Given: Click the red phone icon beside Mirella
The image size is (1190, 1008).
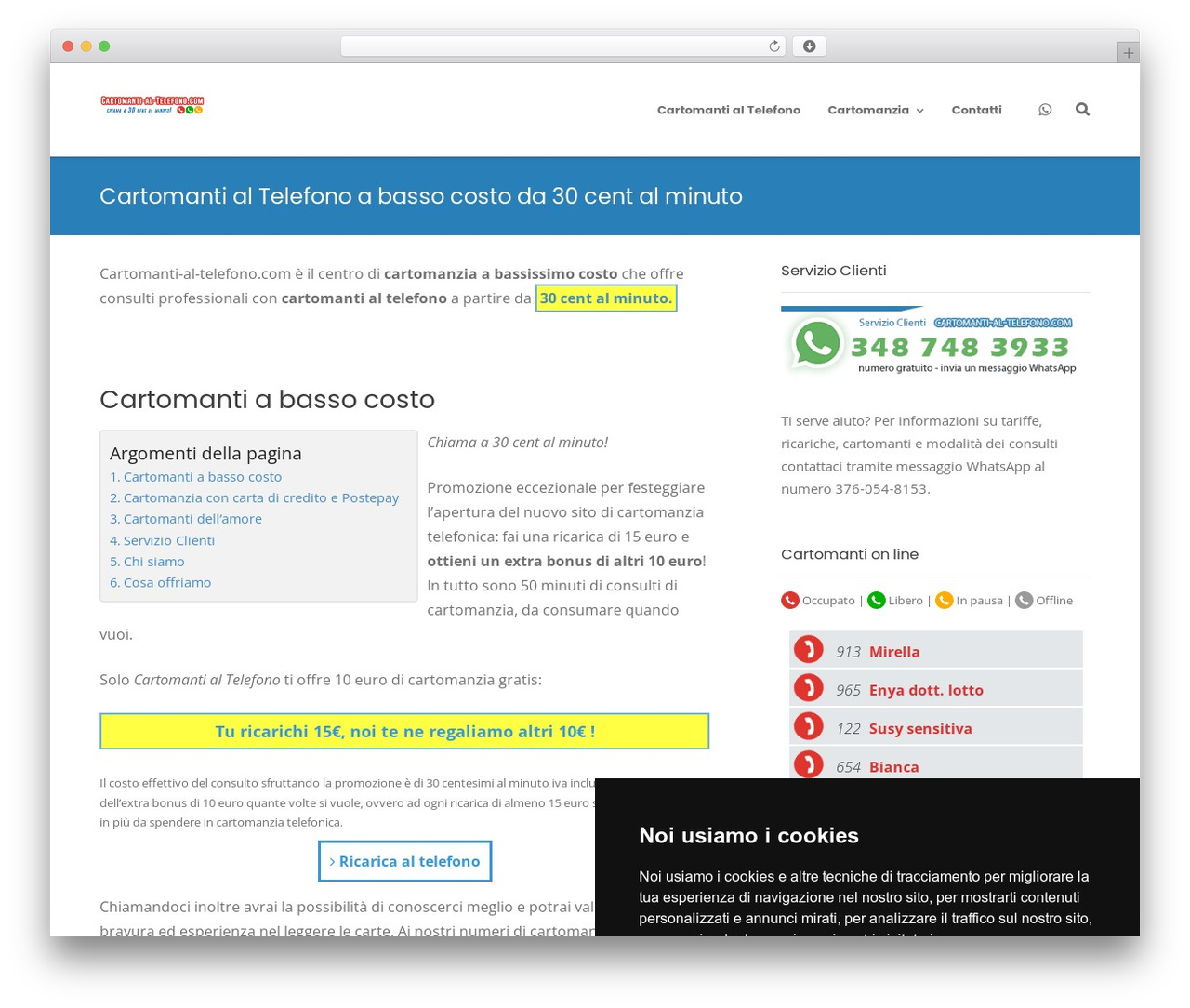Looking at the screenshot, I should (x=809, y=649).
